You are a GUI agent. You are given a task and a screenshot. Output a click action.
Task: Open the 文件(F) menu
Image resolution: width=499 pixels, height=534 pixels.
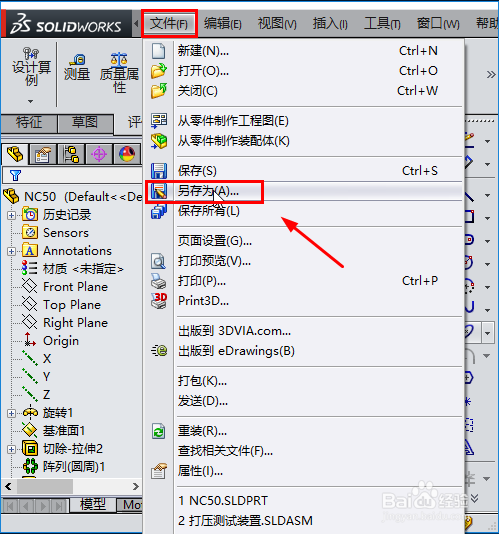[169, 23]
